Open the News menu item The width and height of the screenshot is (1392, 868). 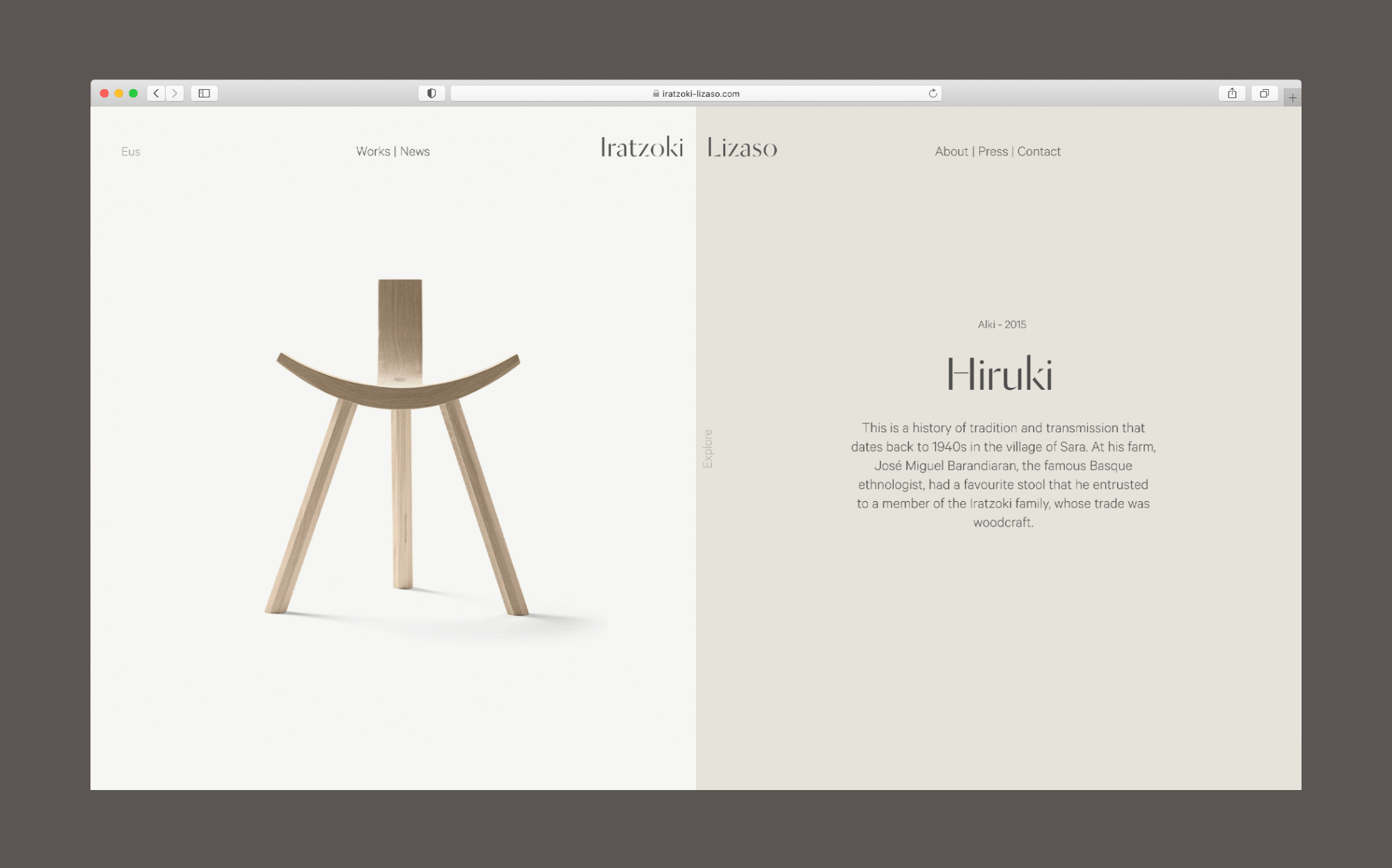click(415, 152)
